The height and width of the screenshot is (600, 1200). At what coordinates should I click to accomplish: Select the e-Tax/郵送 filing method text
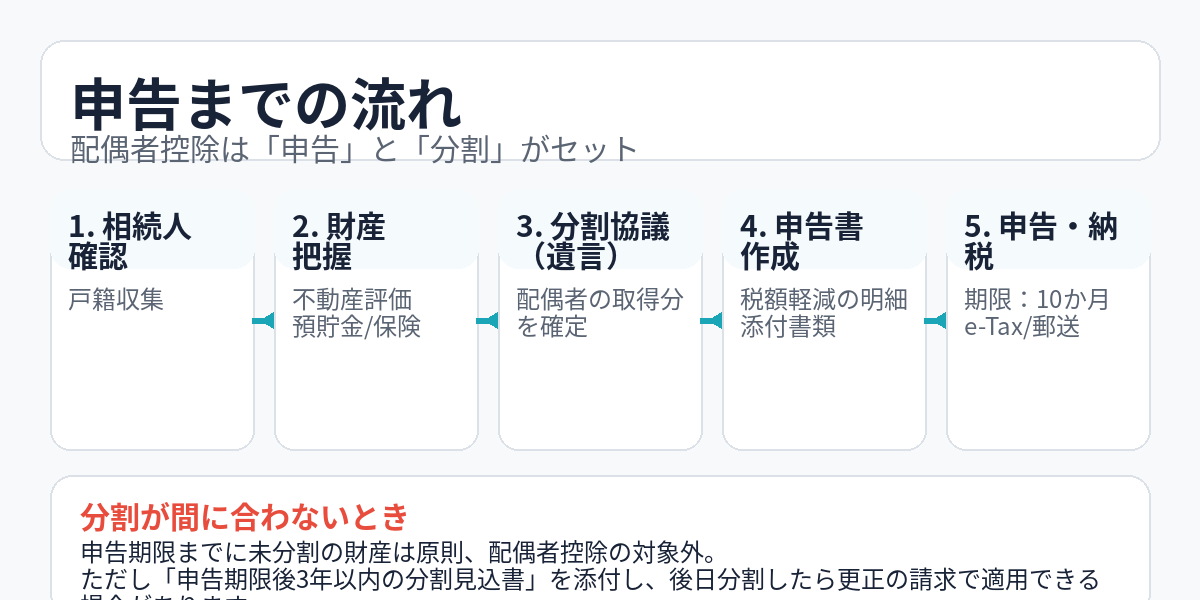(1022, 326)
